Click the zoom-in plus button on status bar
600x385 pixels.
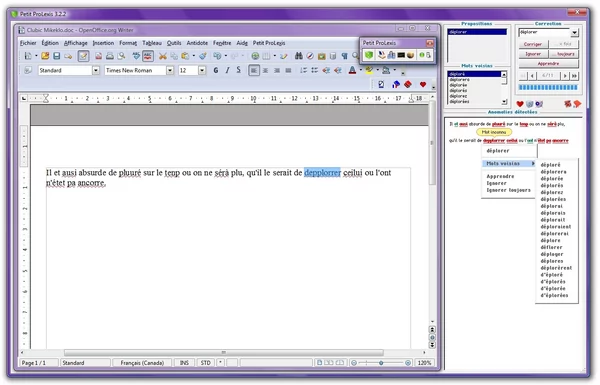[x=408, y=362]
